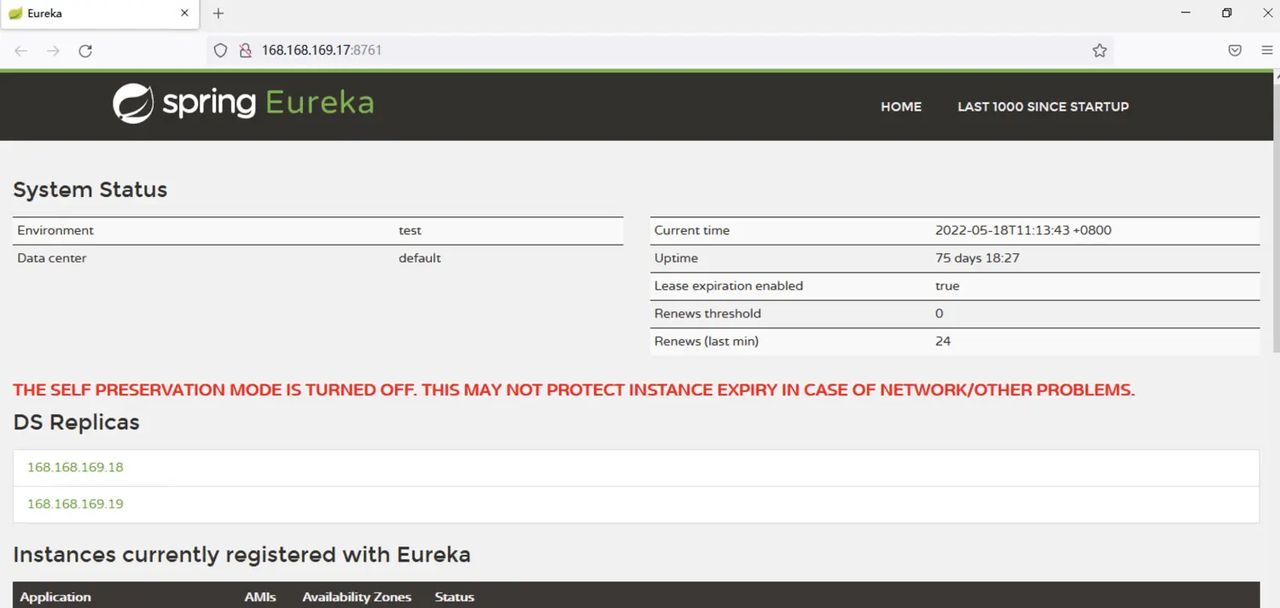Click the back navigation arrow
Image resolution: width=1280 pixels, height=608 pixels.
click(20, 50)
